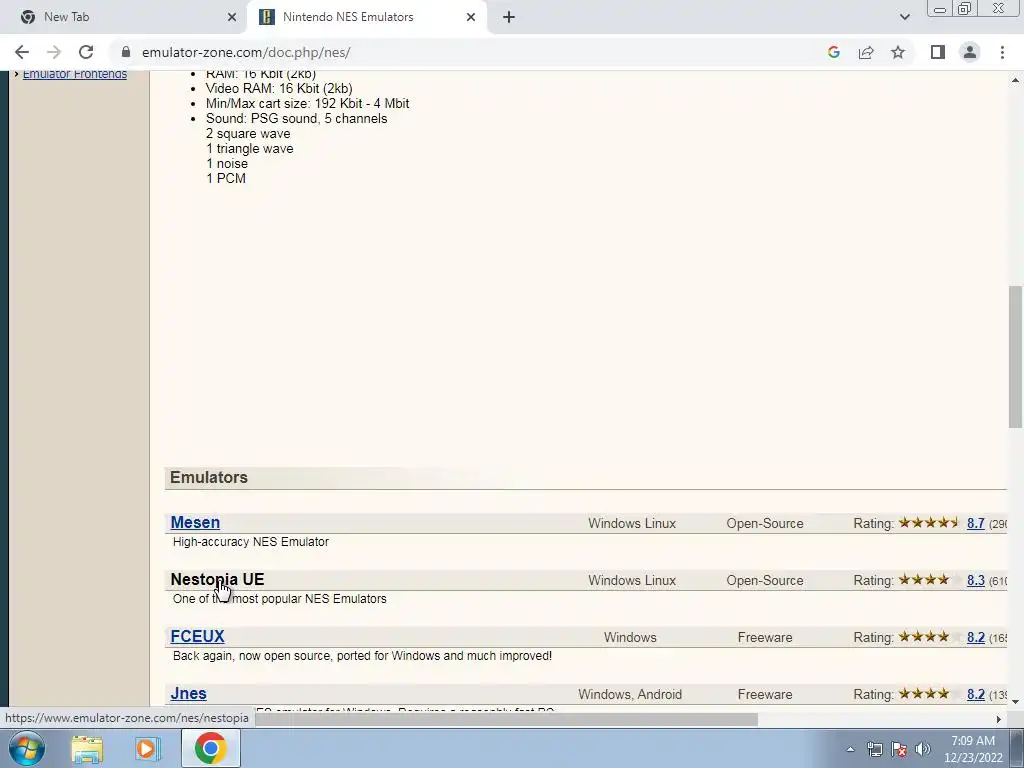The height and width of the screenshot is (768, 1024).
Task: Open Windows Explorer from the taskbar
Action: [x=87, y=748]
